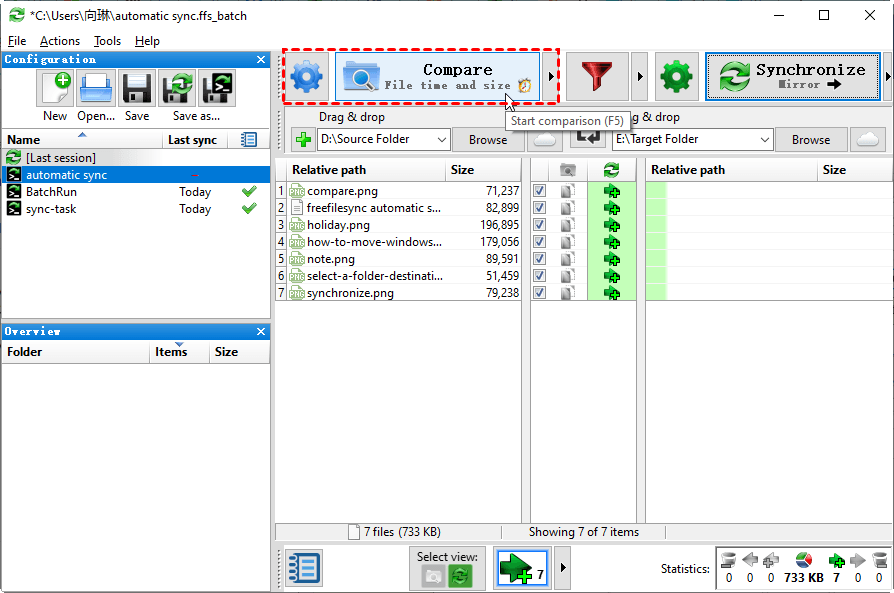Uncheck the compare.png row checkbox
The image size is (894, 593).
click(539, 191)
